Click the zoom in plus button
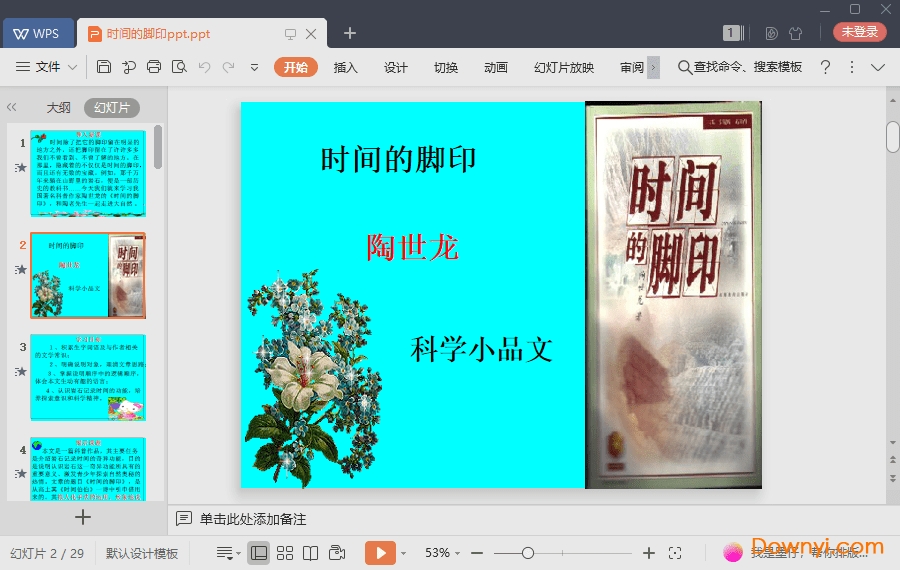Screen dimensions: 900x570 coord(649,553)
